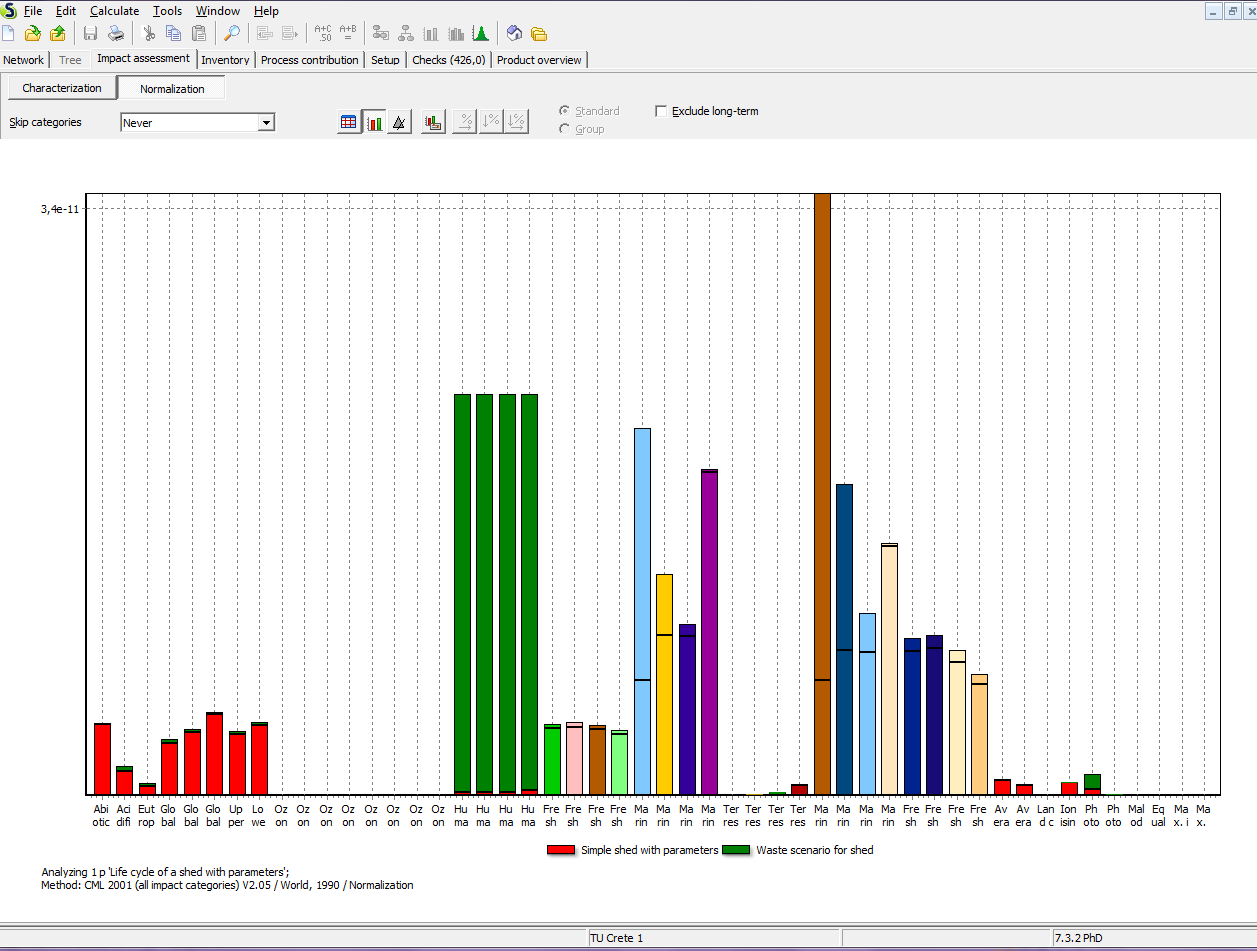Open the Window menu
The image size is (1257, 951).
(x=217, y=11)
